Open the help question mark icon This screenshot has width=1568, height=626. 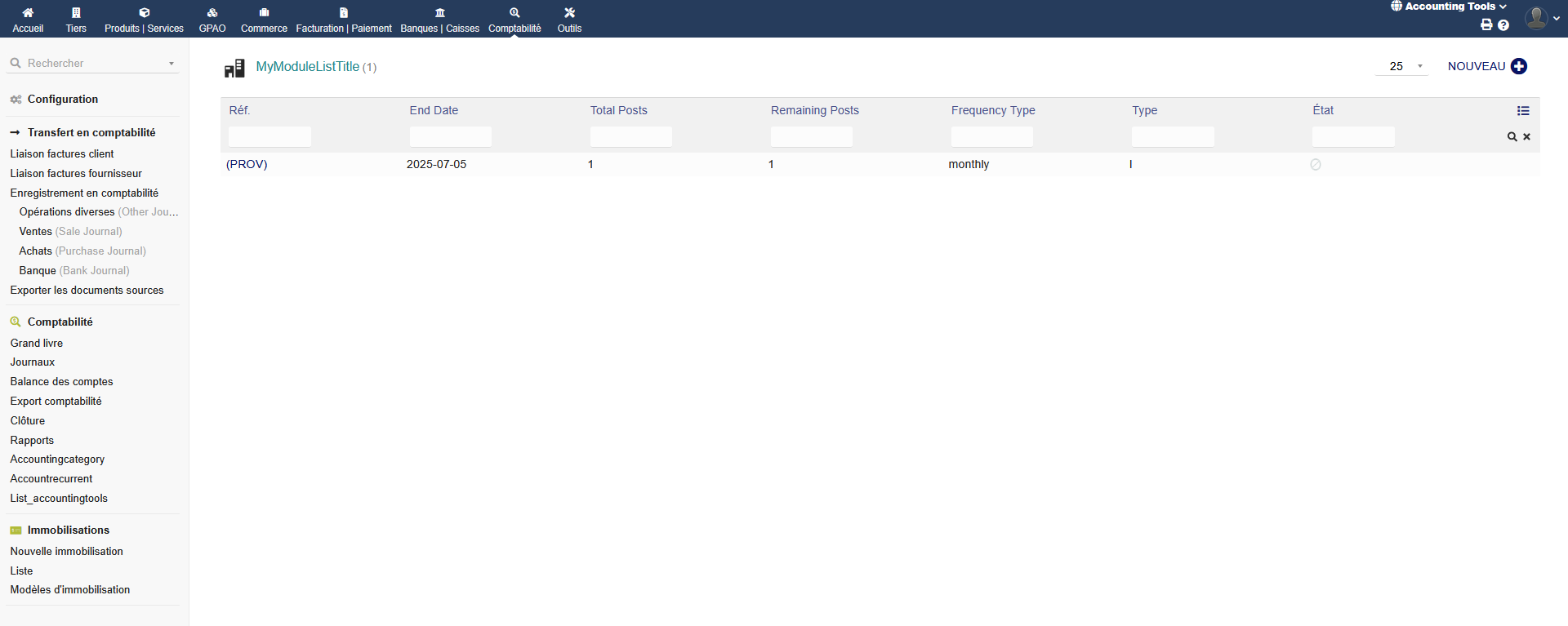pyautogui.click(x=1503, y=25)
